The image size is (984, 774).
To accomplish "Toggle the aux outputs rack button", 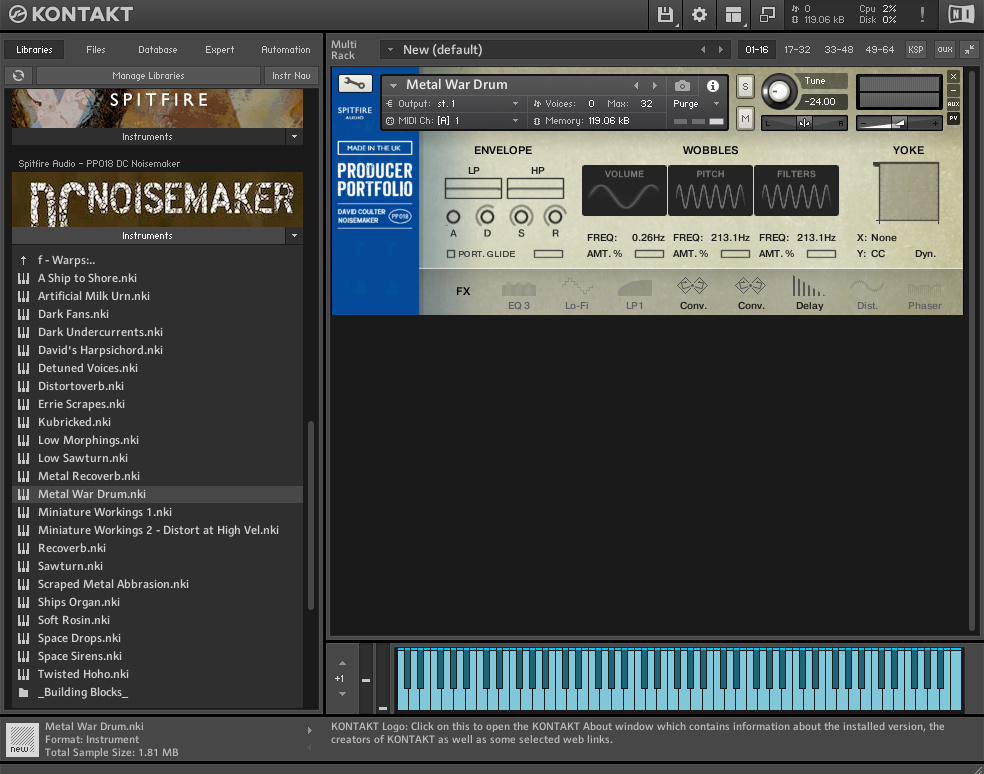I will click(x=944, y=50).
